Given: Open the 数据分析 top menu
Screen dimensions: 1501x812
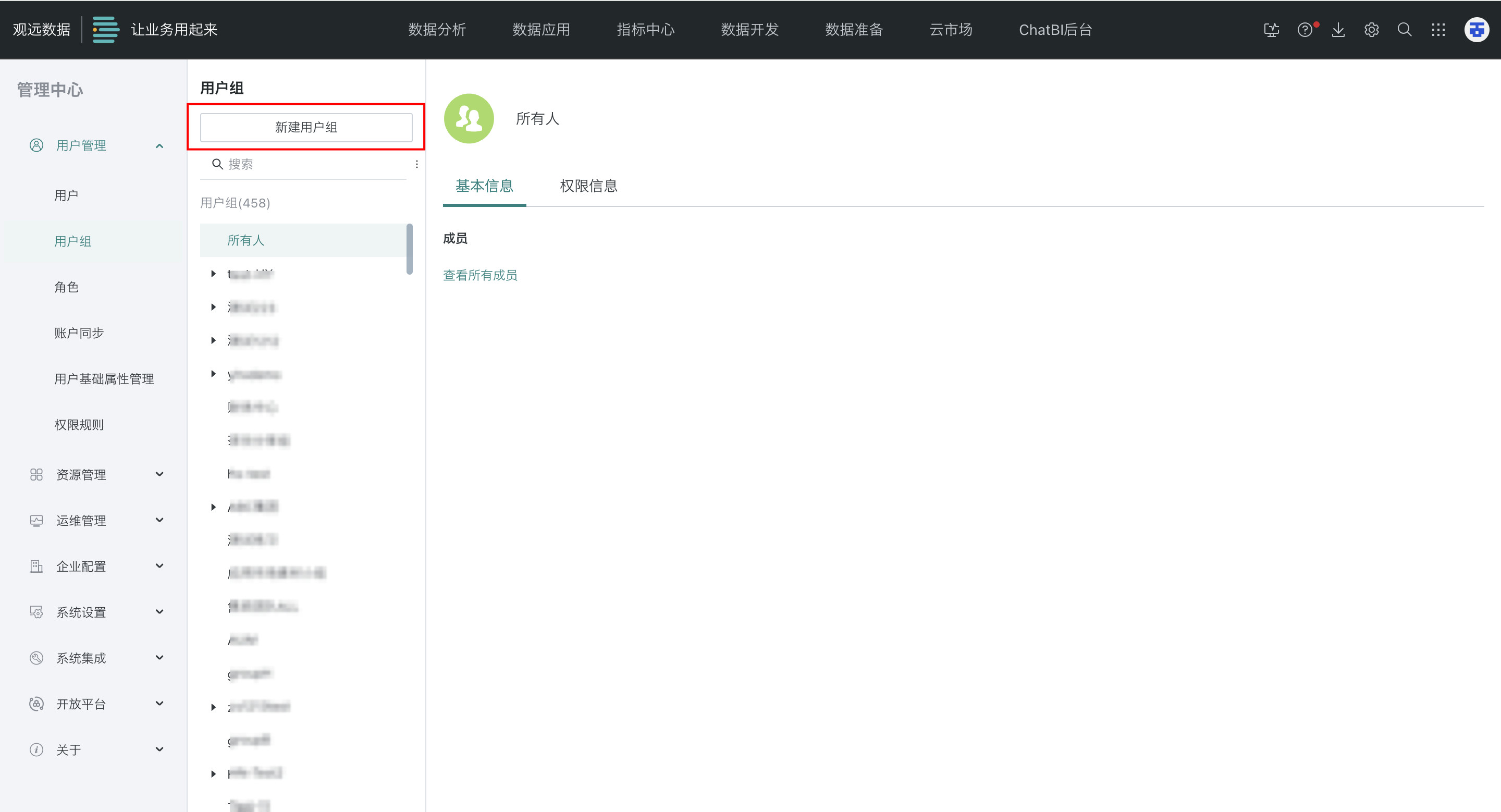Looking at the screenshot, I should pyautogui.click(x=436, y=30).
